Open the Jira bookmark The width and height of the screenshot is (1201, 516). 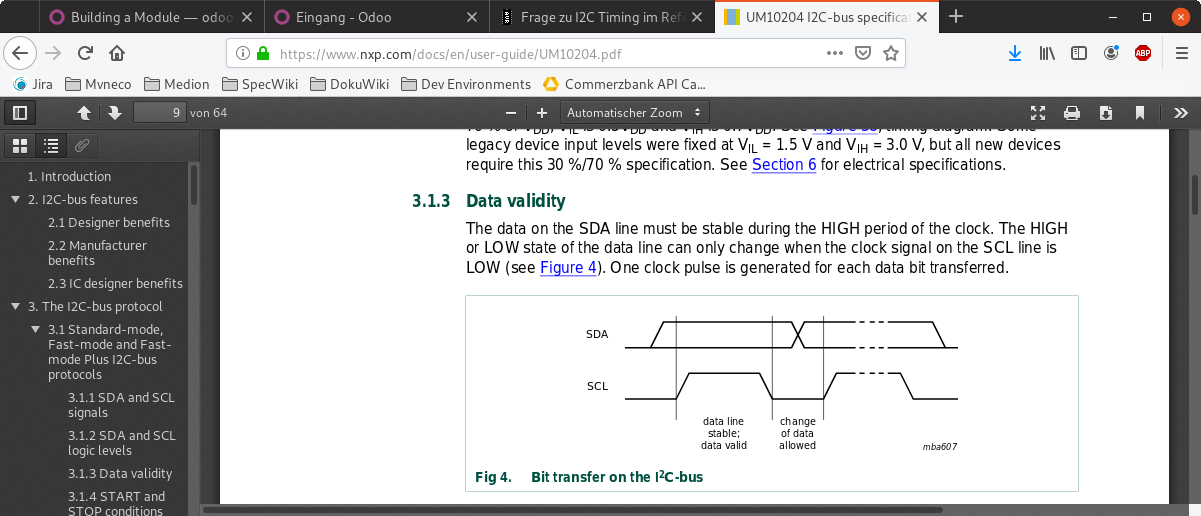(32, 84)
